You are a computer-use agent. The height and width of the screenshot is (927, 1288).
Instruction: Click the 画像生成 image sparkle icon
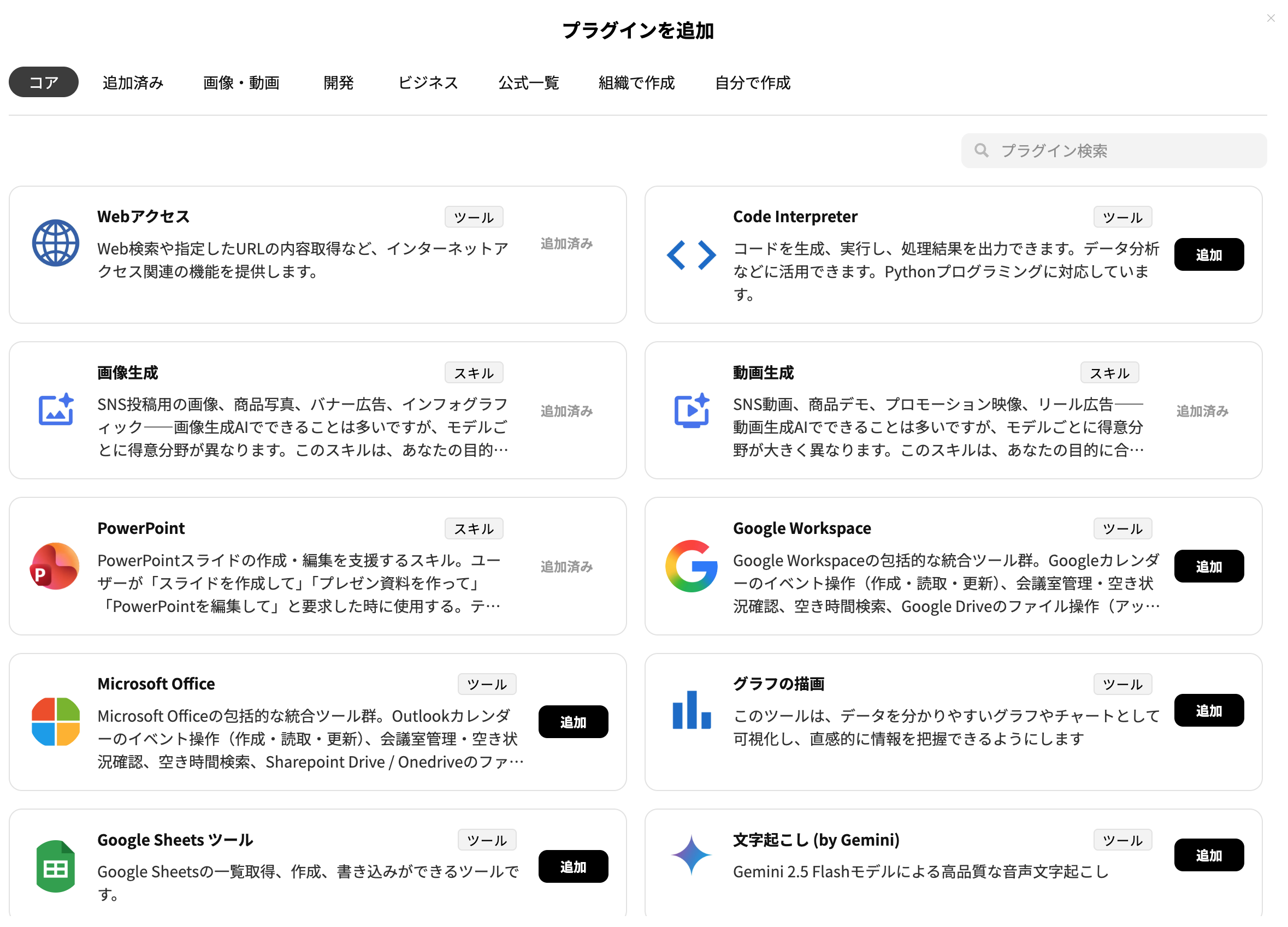[x=55, y=409]
